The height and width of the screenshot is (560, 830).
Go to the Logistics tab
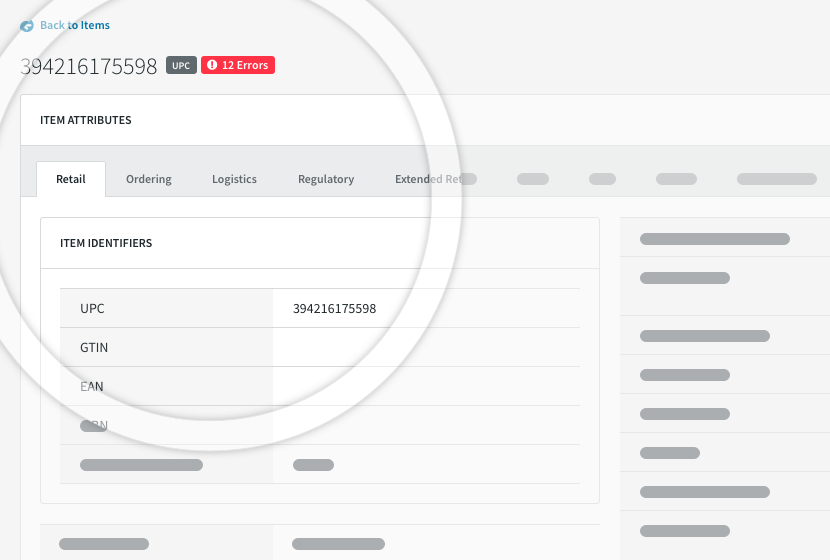[234, 179]
